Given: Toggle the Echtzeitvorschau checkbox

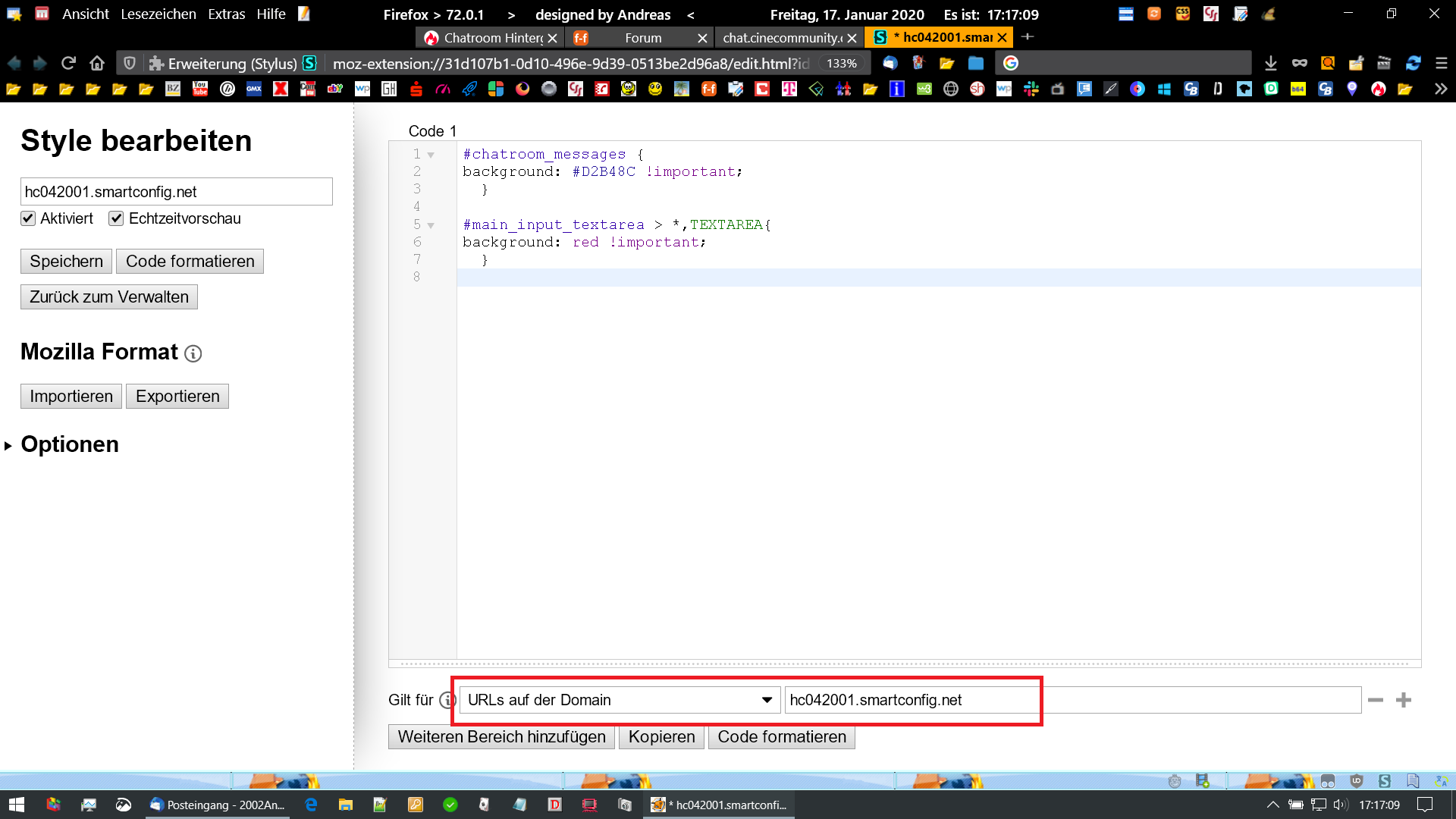Looking at the screenshot, I should coord(116,218).
